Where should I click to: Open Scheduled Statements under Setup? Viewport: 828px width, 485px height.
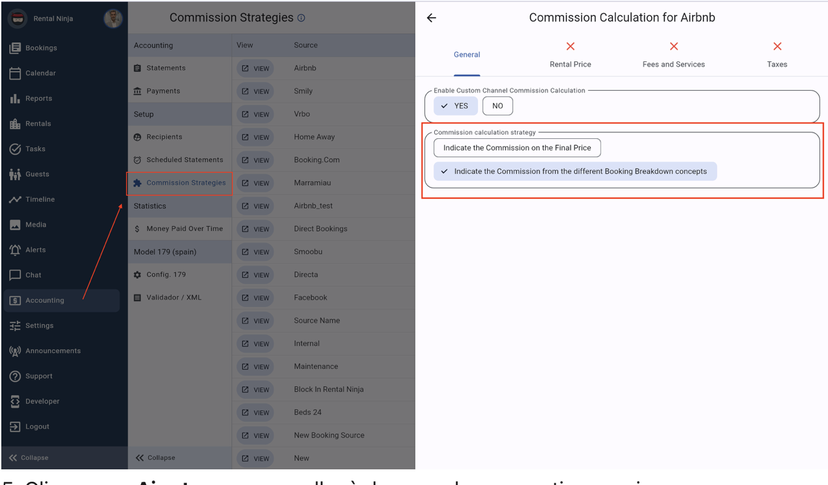tap(180, 160)
